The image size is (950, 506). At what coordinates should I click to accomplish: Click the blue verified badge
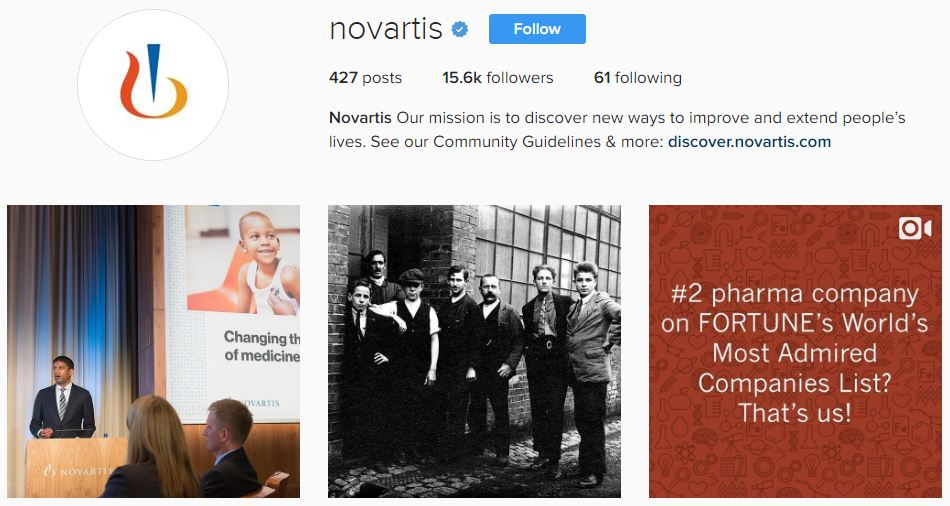[460, 29]
